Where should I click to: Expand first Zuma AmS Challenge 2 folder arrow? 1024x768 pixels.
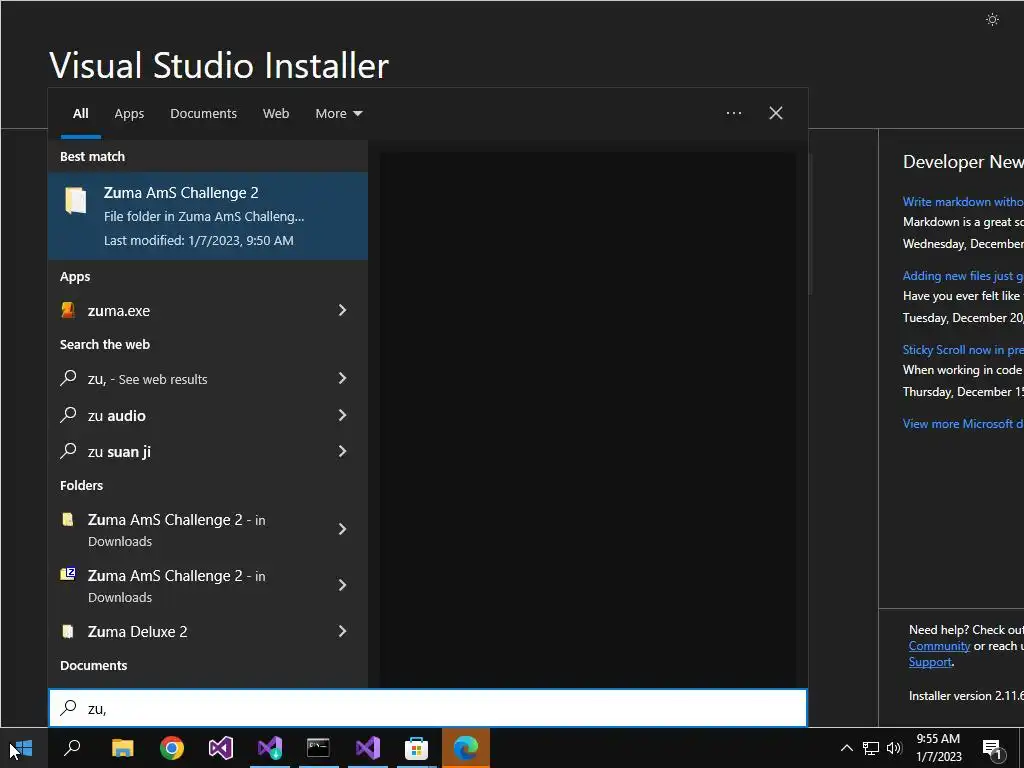point(342,529)
